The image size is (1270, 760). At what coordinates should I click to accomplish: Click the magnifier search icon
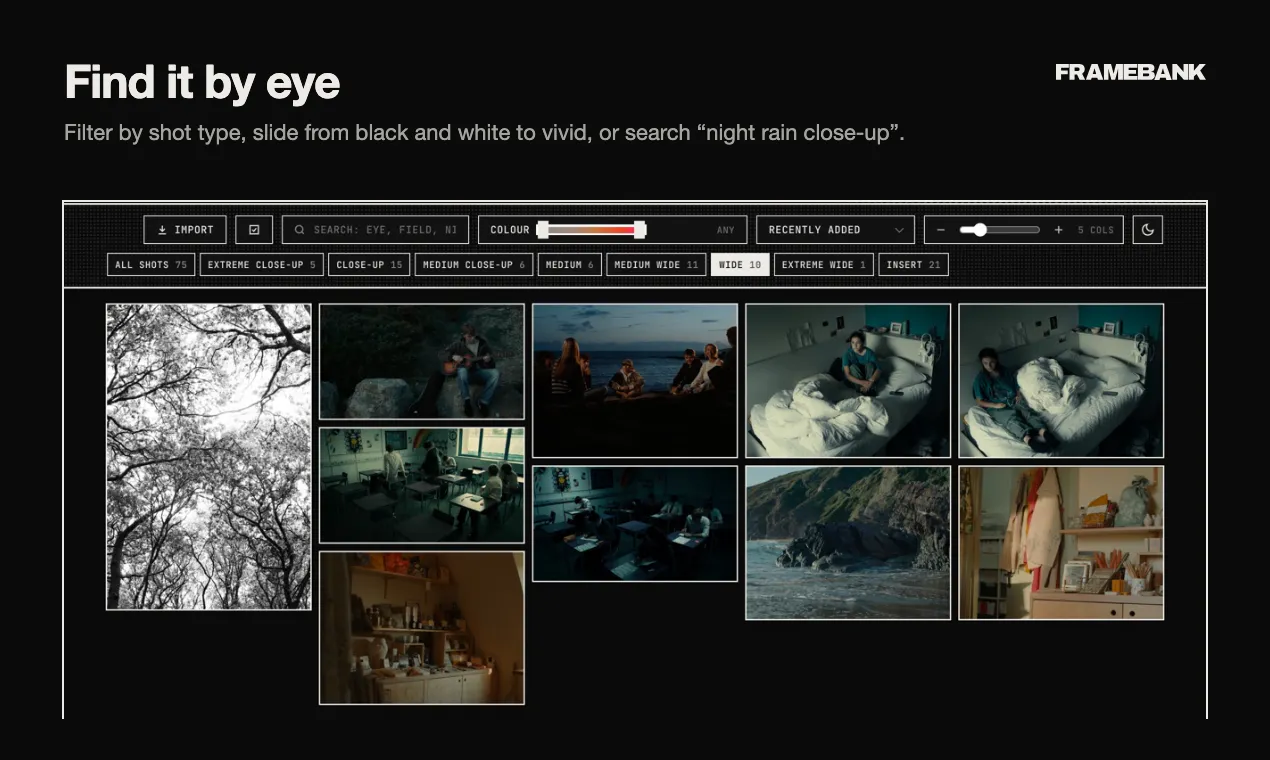coord(299,230)
